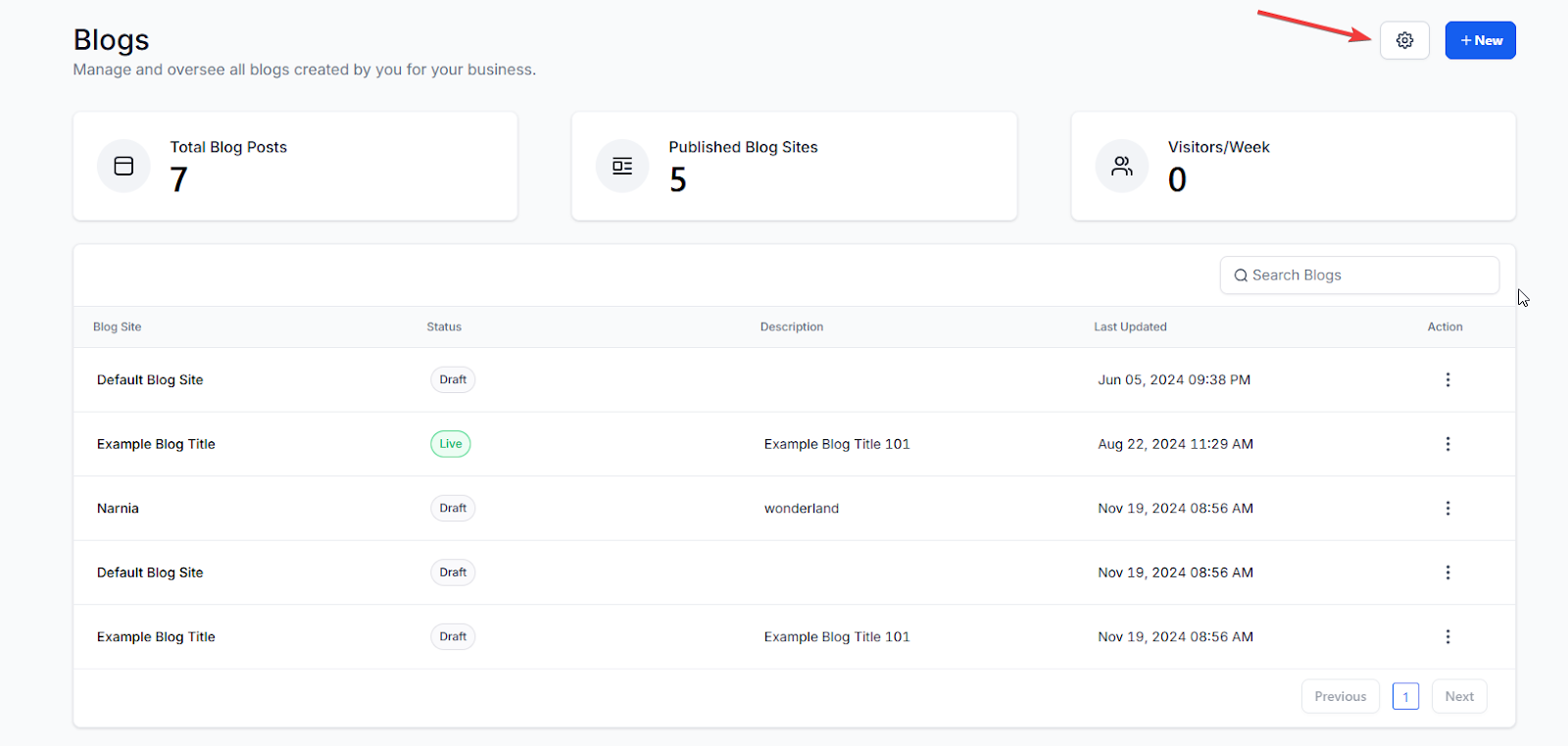This screenshot has height=746, width=1568.
Task: Click the Blog Site column header
Action: pos(117,326)
